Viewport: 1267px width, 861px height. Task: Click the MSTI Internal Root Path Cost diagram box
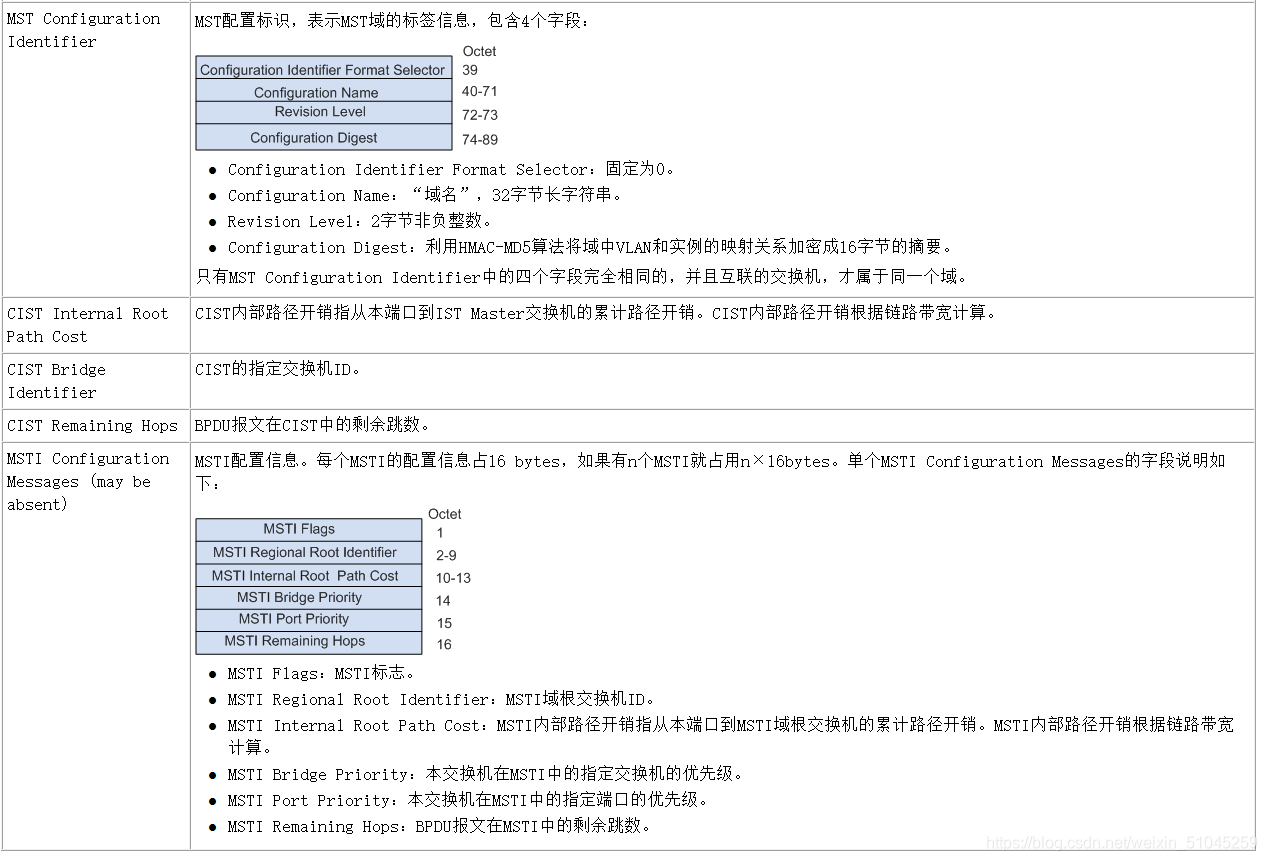[308, 575]
